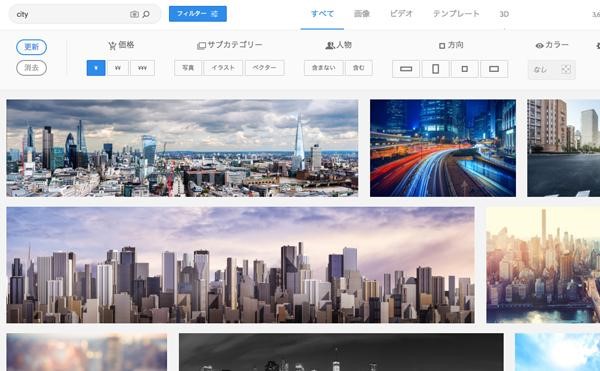Filter subcategory by 写真

[x=188, y=68]
